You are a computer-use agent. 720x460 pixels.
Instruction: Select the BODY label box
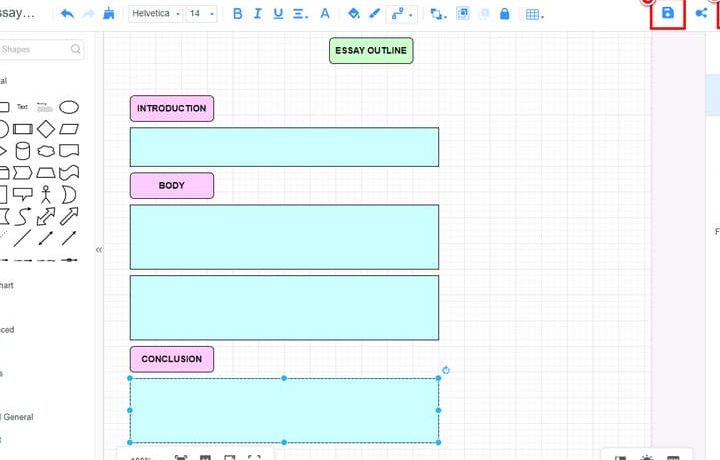coord(172,185)
